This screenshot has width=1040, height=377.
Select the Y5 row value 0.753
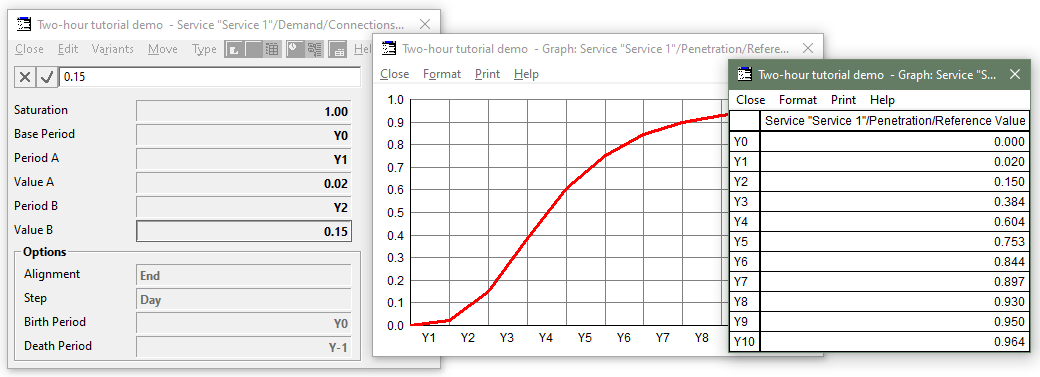click(x=895, y=242)
